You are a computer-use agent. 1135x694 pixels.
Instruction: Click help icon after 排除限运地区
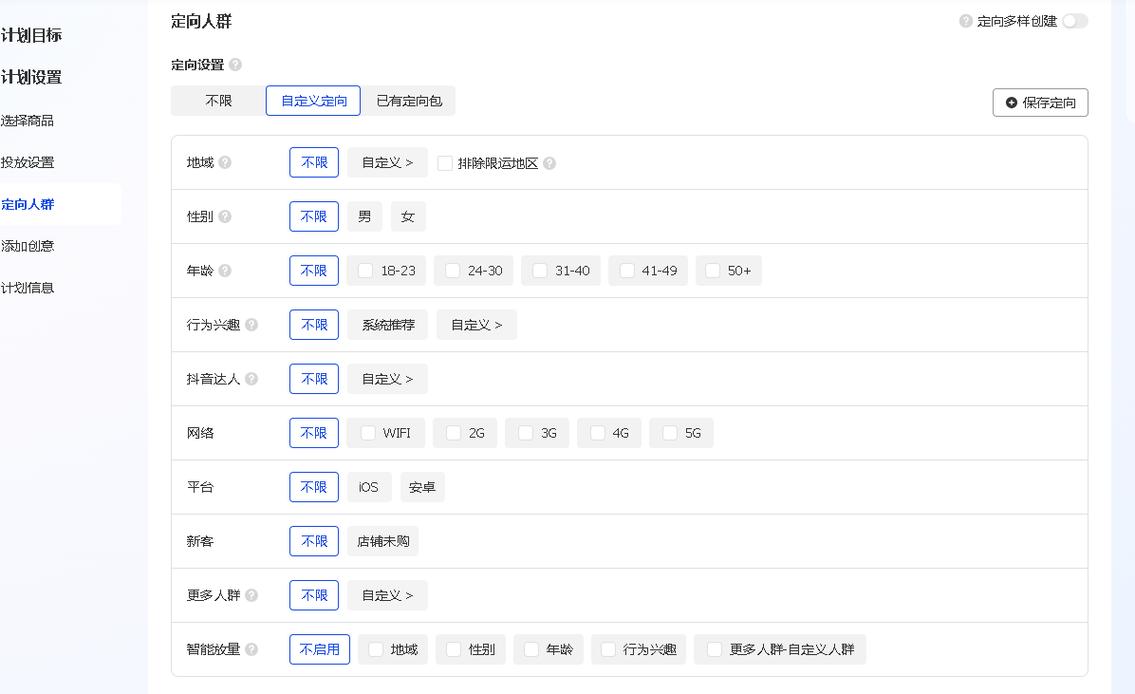[x=549, y=164]
